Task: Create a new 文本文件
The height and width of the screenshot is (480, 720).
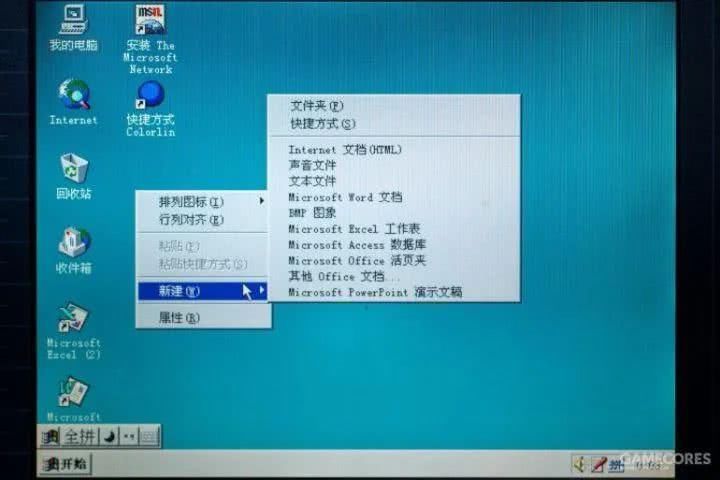Action: (394, 181)
